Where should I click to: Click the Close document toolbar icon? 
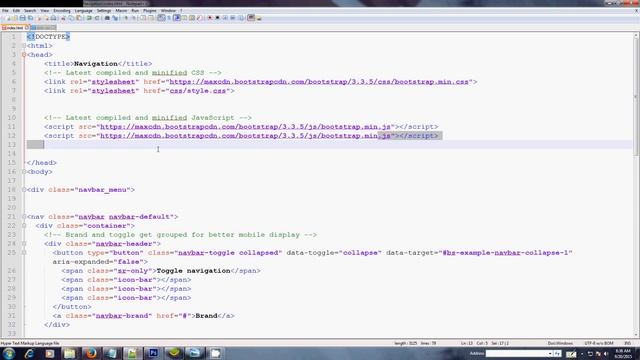(x=39, y=18)
